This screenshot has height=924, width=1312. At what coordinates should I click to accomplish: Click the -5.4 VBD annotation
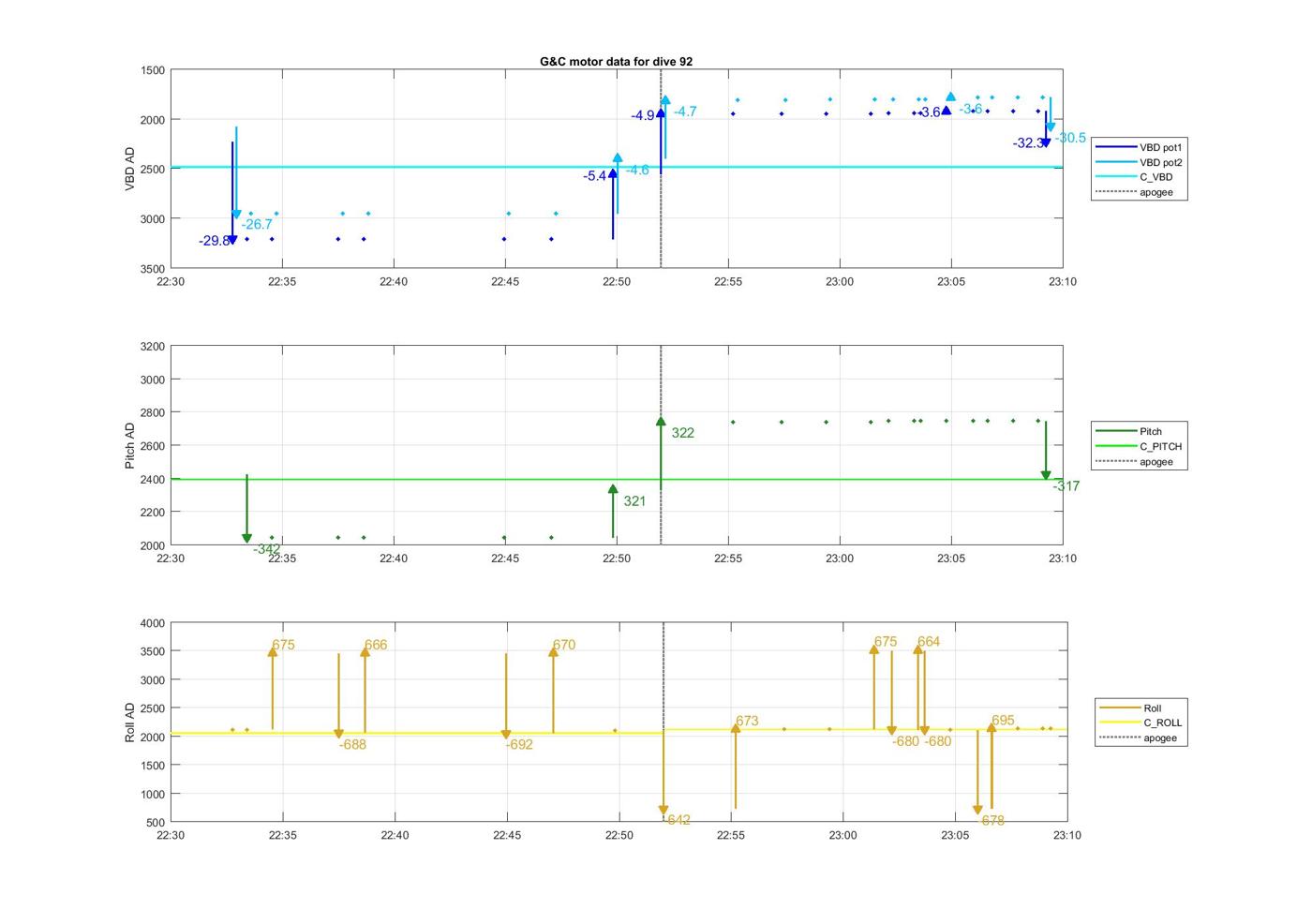tap(594, 176)
